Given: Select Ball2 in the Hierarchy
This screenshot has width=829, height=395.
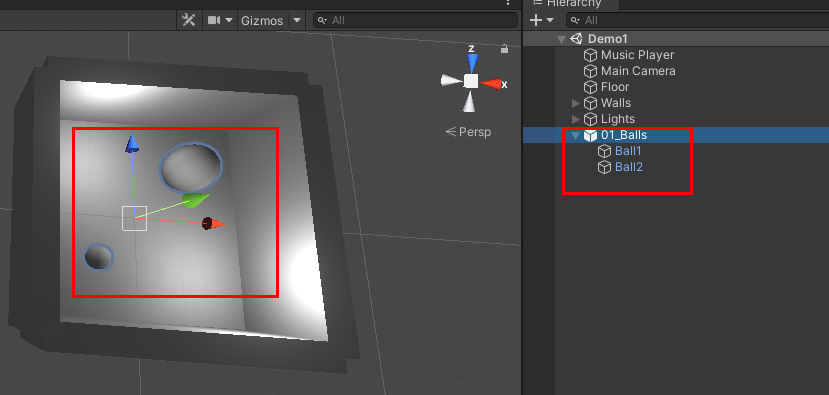Looking at the screenshot, I should tap(629, 167).
